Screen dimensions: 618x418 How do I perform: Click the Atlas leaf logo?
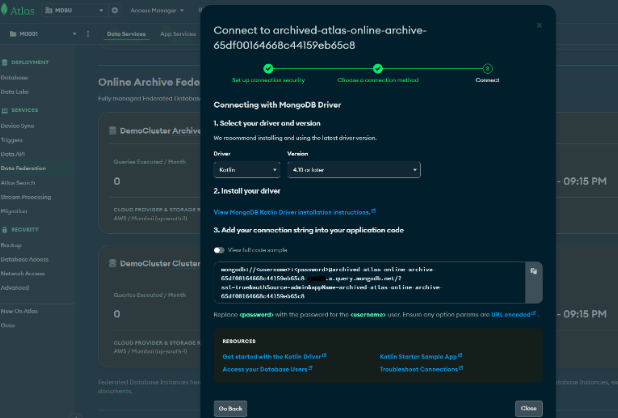pos(4,9)
